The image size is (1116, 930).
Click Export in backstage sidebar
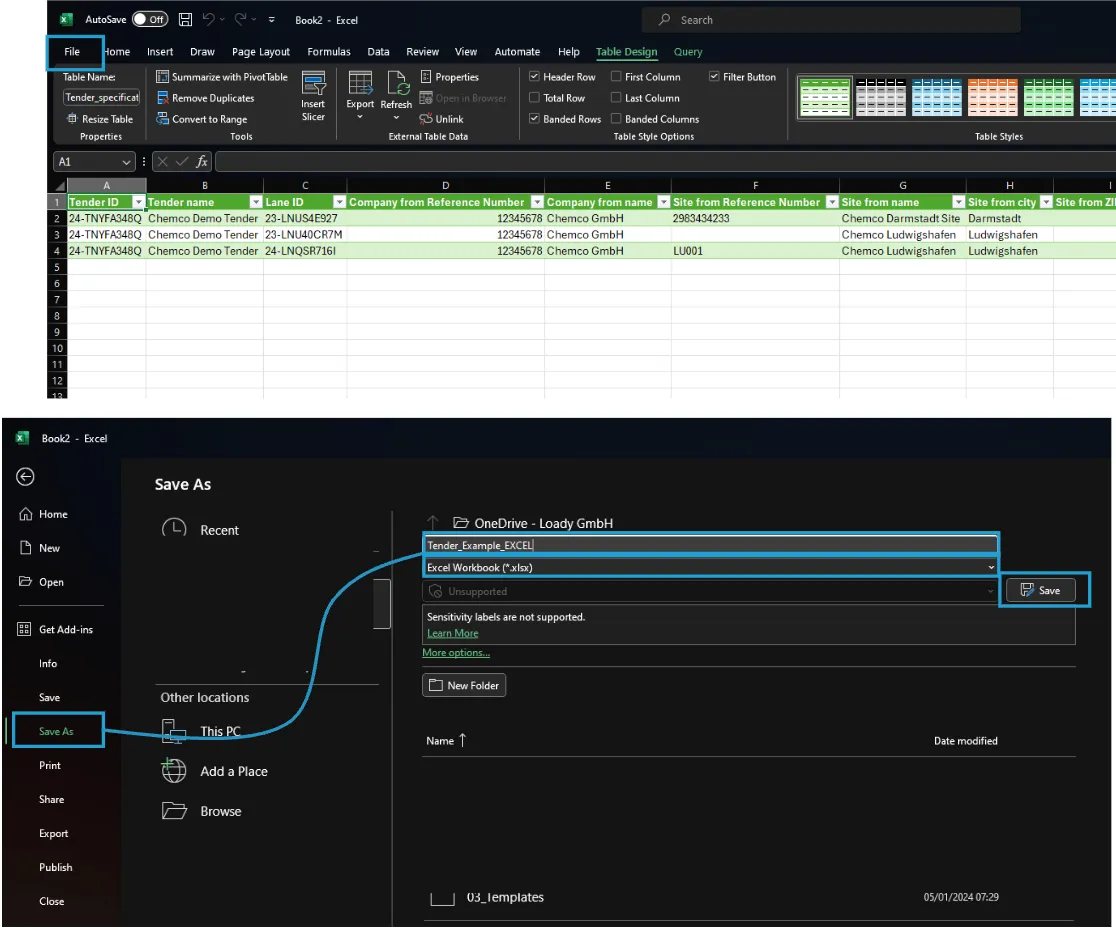coord(54,834)
